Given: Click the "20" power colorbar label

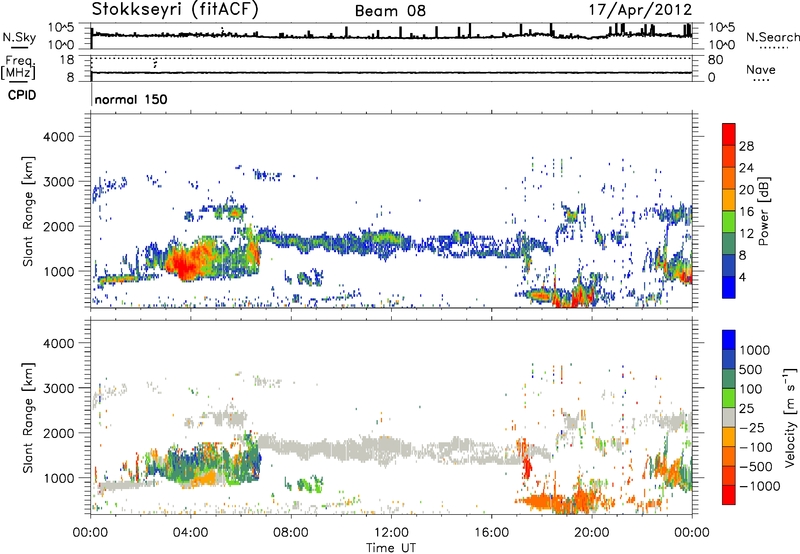Looking at the screenshot, I should (x=746, y=190).
